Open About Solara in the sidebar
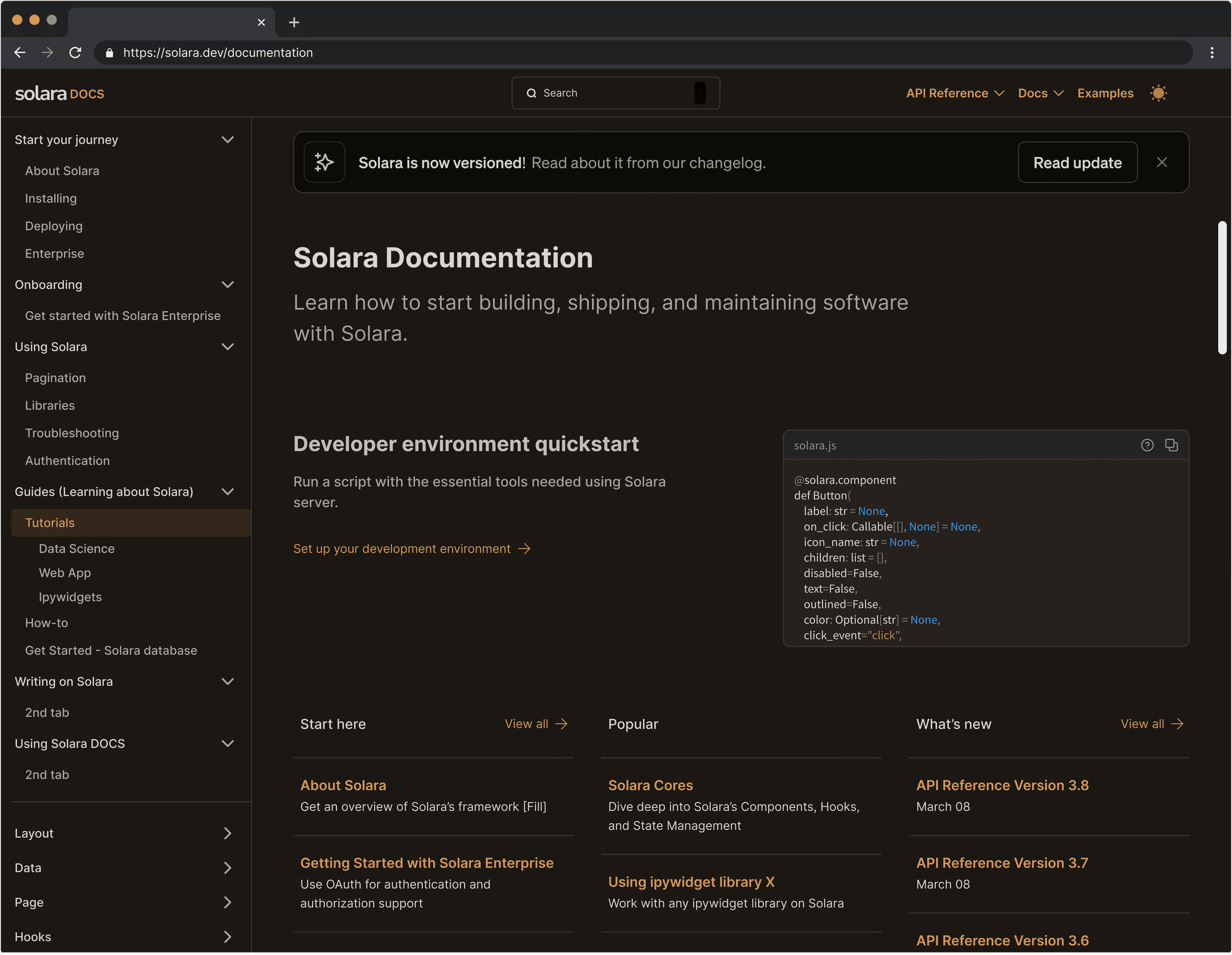 (62, 171)
